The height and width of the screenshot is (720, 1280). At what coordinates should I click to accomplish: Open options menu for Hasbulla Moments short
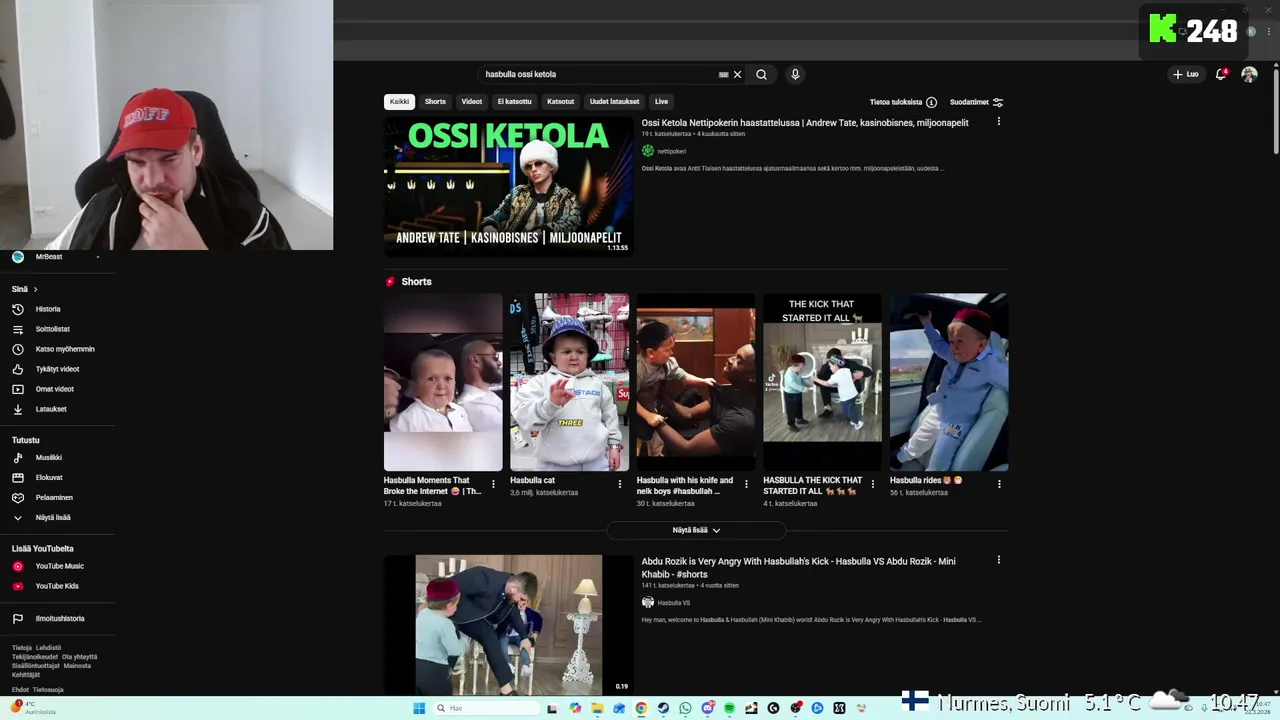pyautogui.click(x=492, y=484)
